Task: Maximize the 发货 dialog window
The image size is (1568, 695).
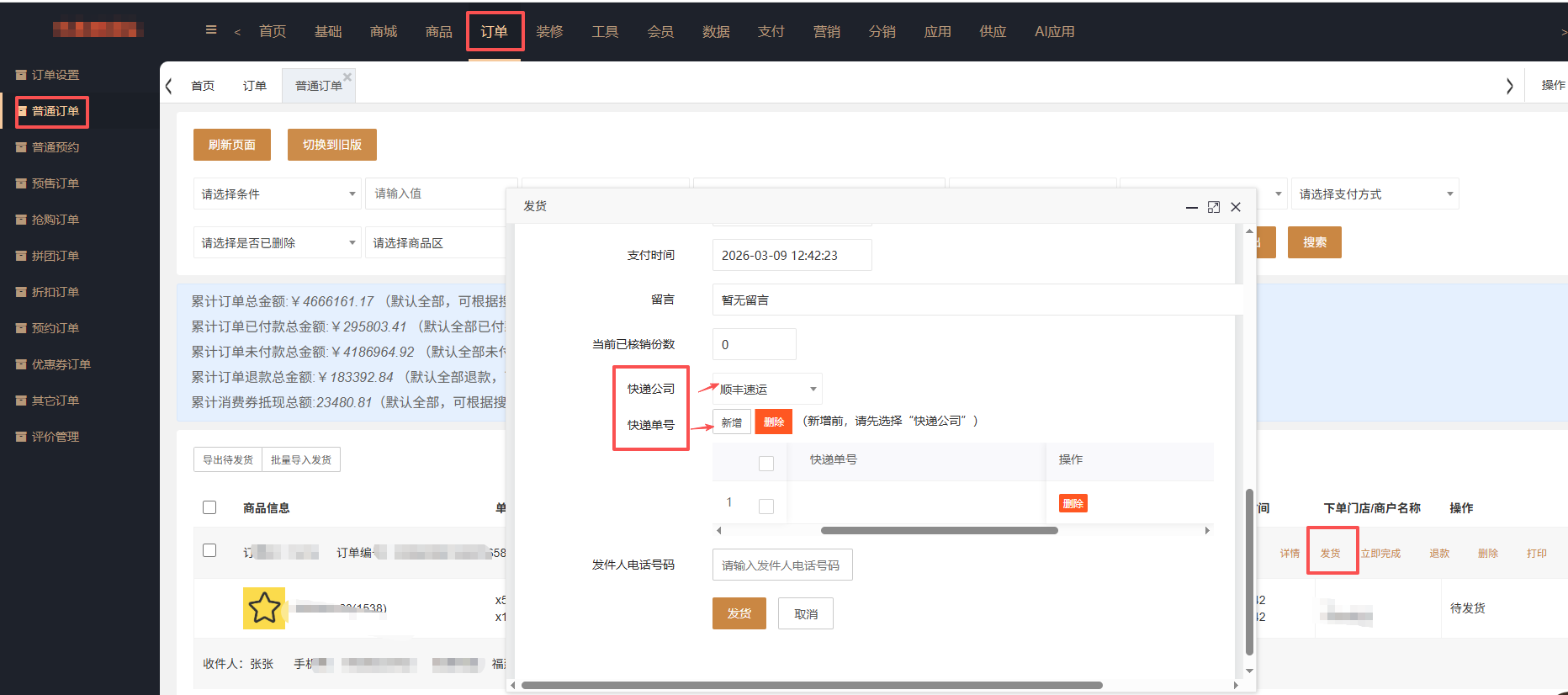Action: pyautogui.click(x=1213, y=207)
